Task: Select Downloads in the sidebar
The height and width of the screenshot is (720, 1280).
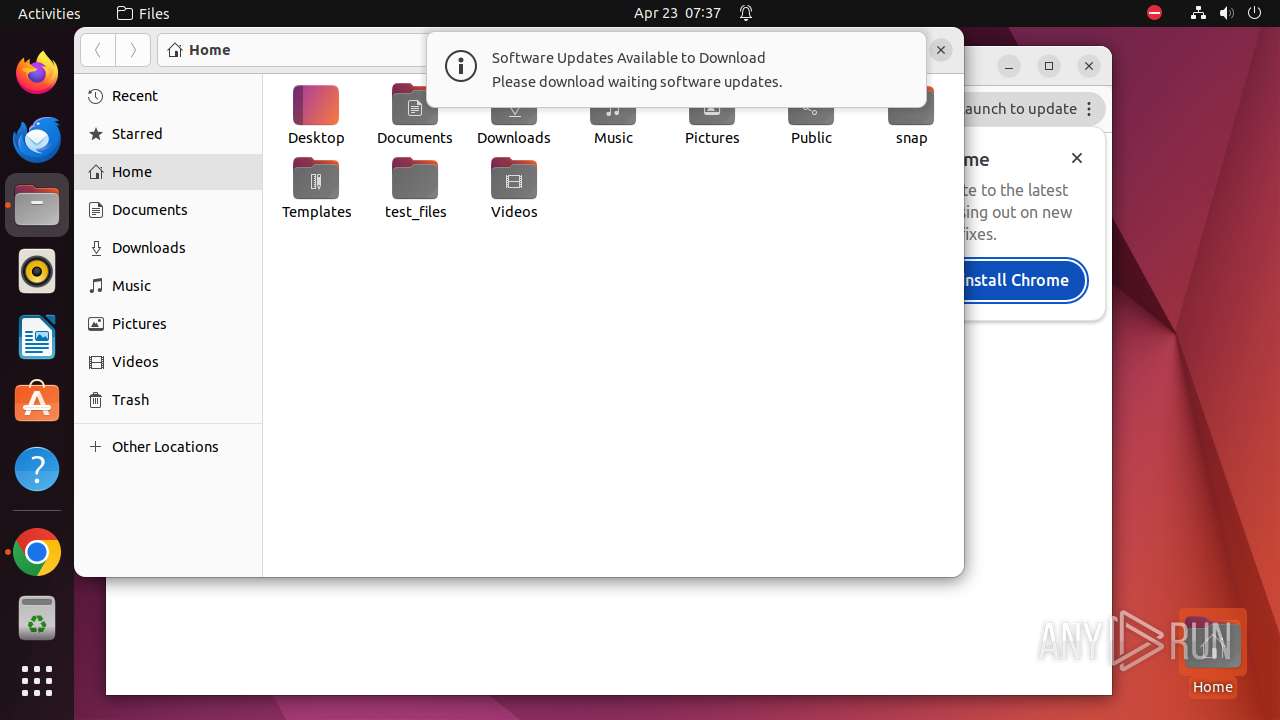Action: [x=168, y=248]
